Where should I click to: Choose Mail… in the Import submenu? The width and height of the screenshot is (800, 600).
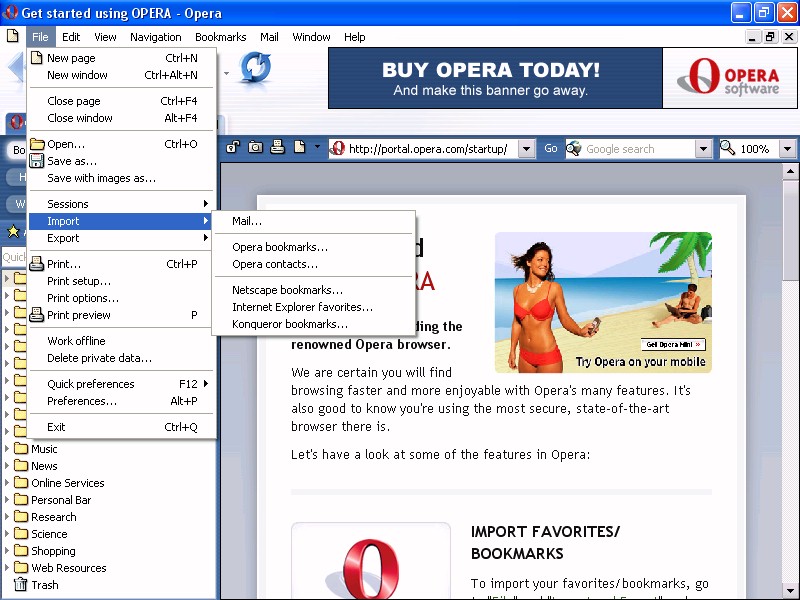coord(313,221)
